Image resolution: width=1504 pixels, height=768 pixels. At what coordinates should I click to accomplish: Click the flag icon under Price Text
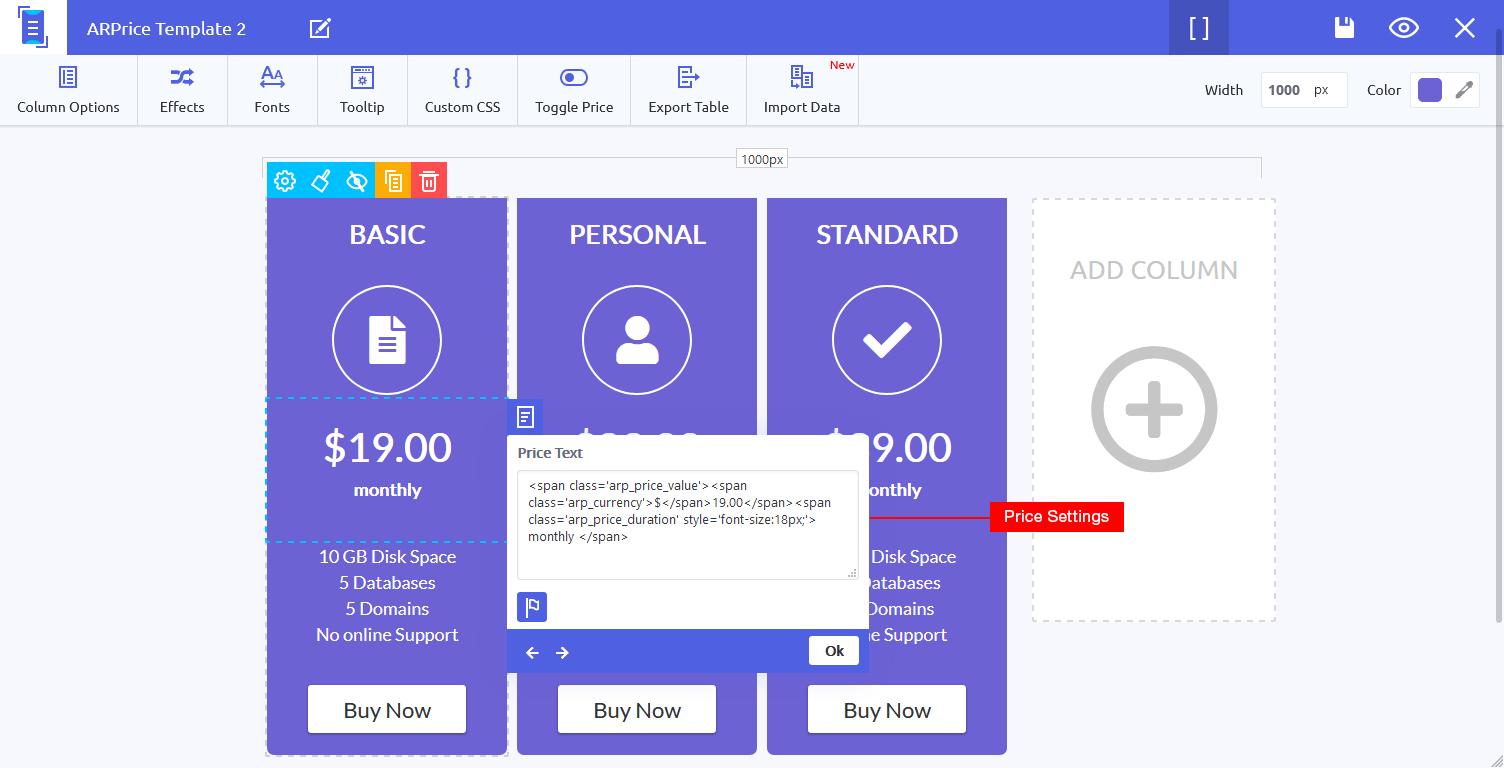click(x=532, y=607)
